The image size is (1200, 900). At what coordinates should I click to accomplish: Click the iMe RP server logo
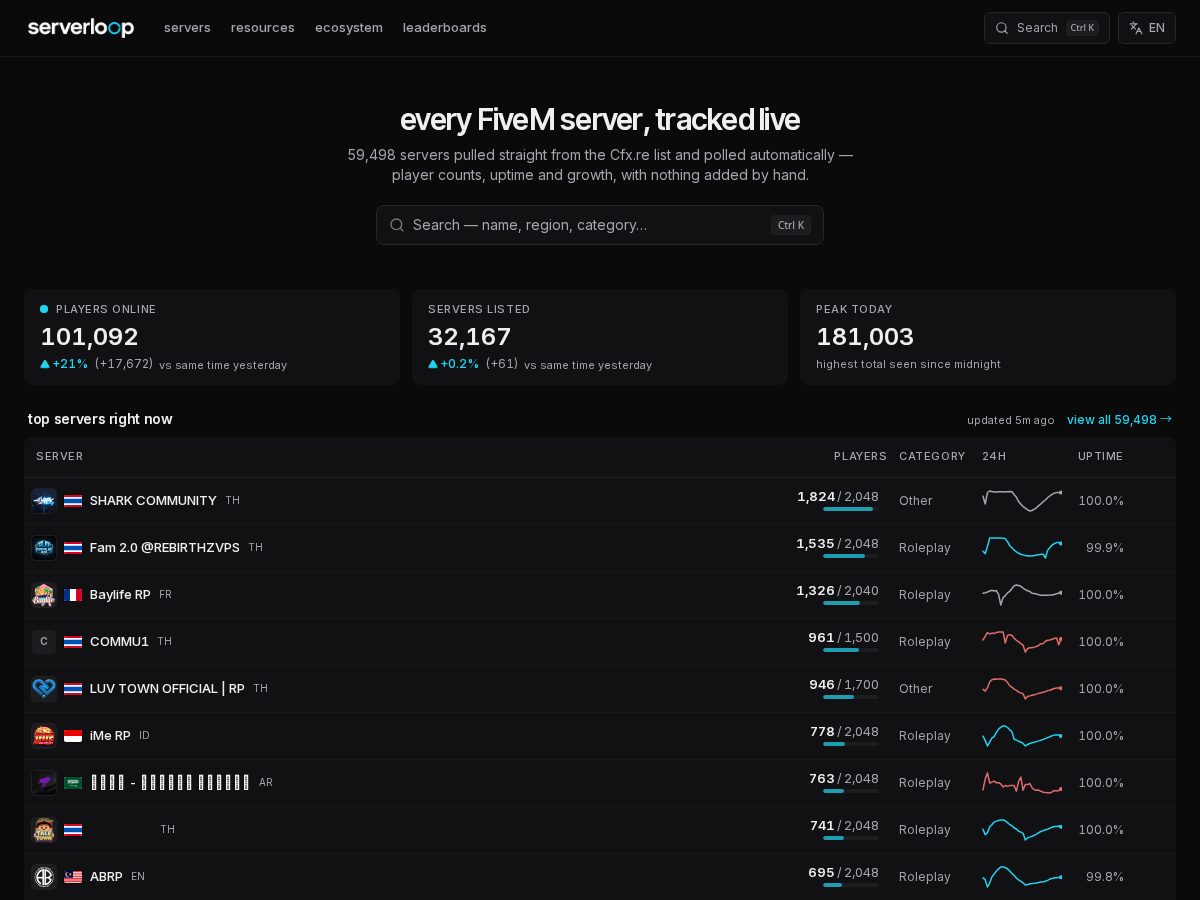44,736
